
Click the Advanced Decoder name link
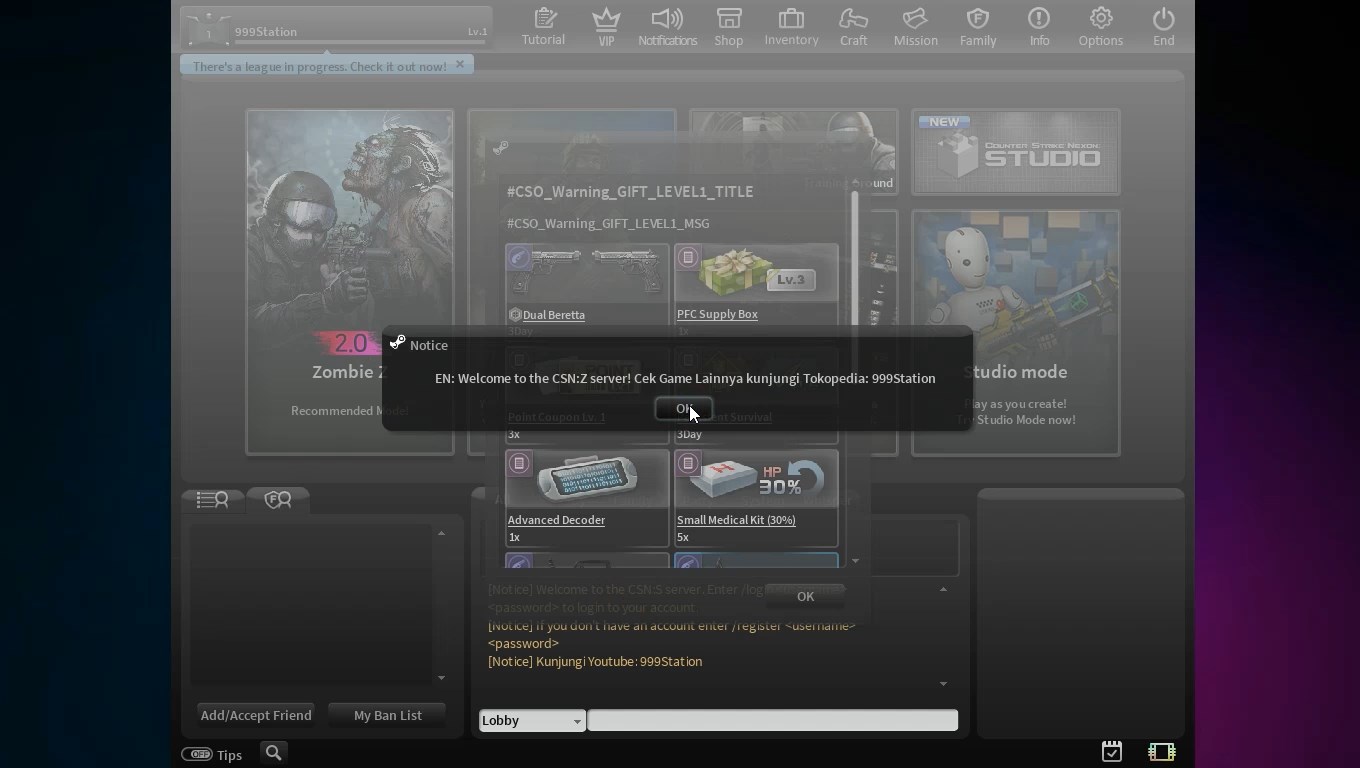[556, 520]
